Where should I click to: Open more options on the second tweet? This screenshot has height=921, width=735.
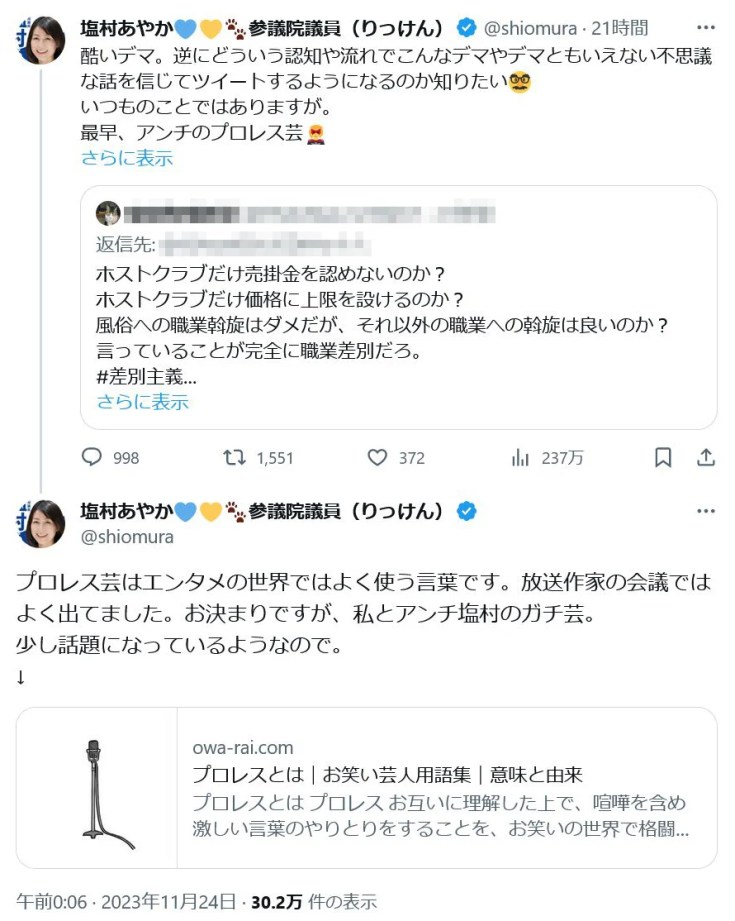[706, 511]
